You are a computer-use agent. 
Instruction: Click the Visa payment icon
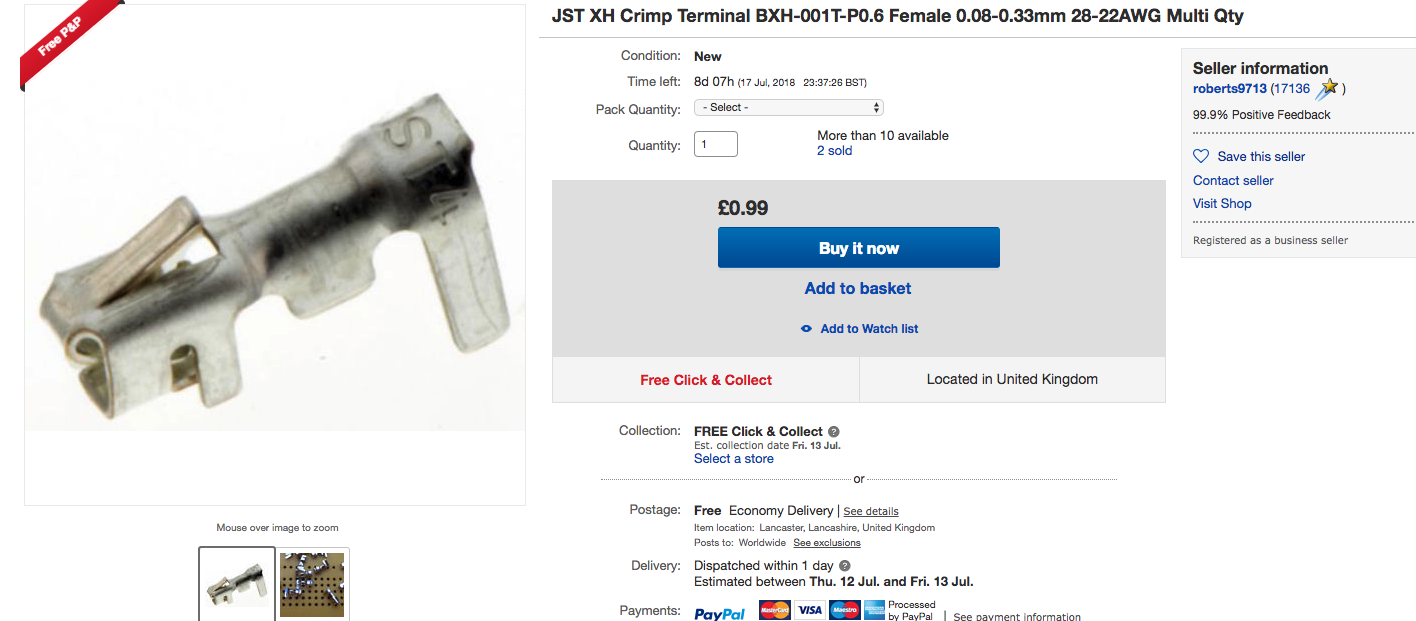809,610
